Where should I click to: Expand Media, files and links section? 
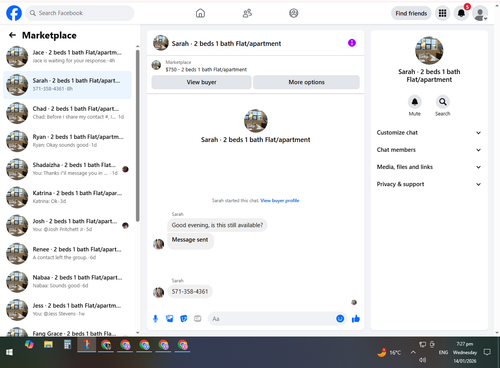tap(429, 167)
